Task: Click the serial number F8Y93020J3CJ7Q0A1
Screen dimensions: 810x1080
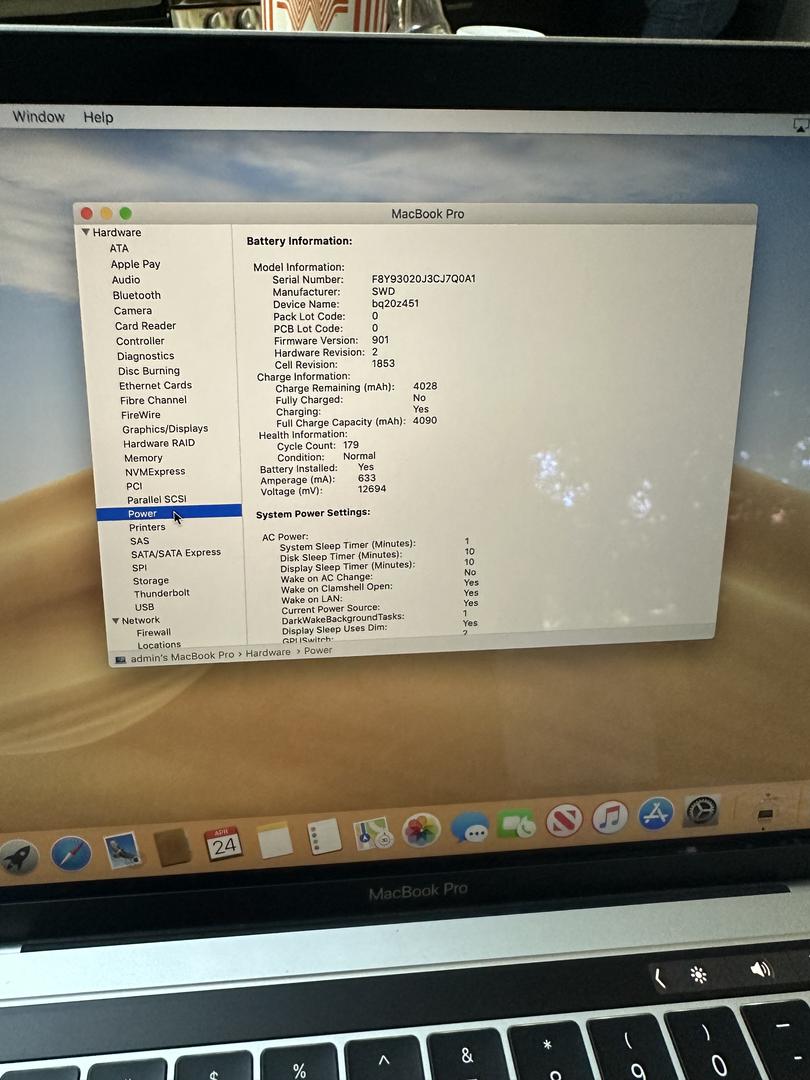Action: pyautogui.click(x=424, y=279)
